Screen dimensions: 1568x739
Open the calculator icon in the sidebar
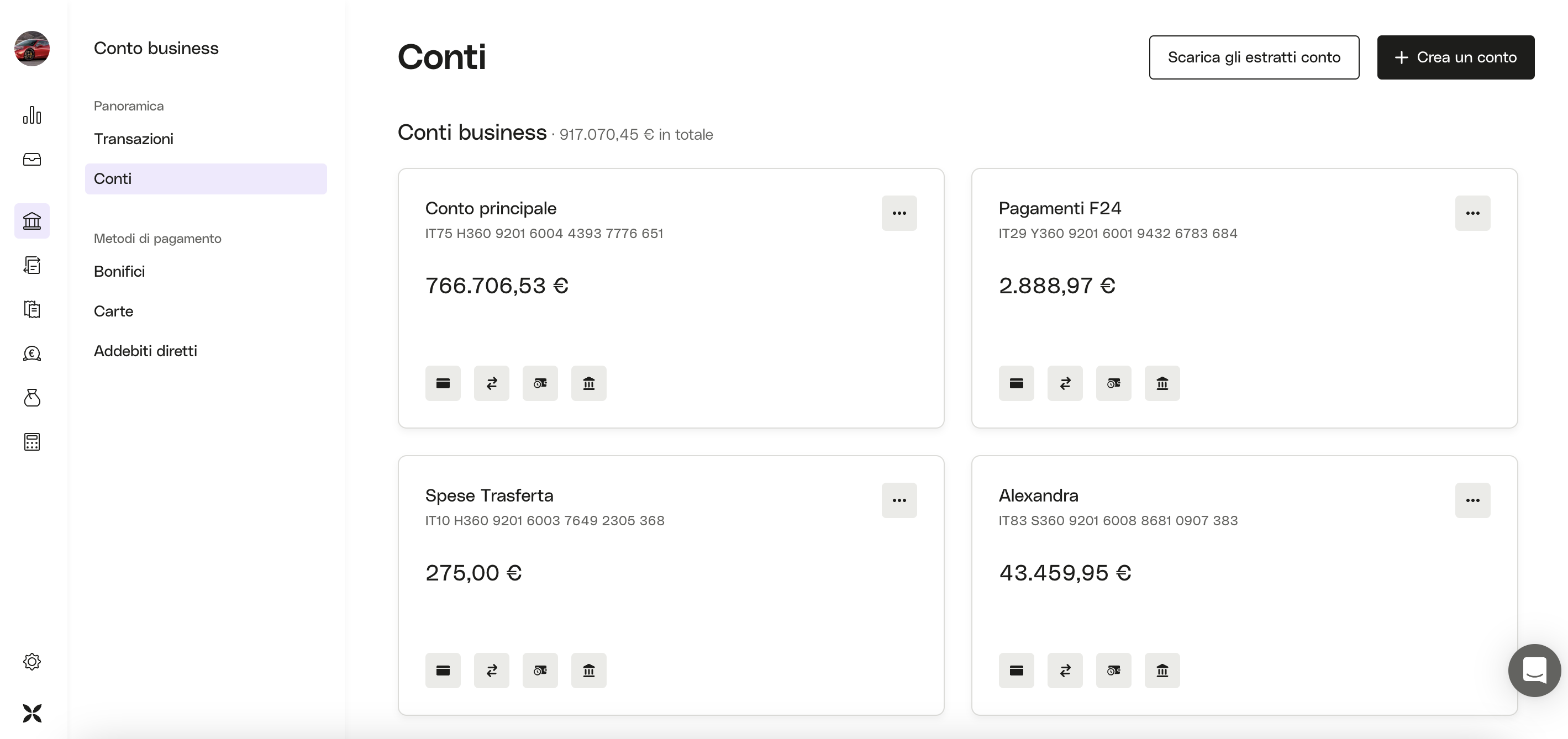(31, 442)
